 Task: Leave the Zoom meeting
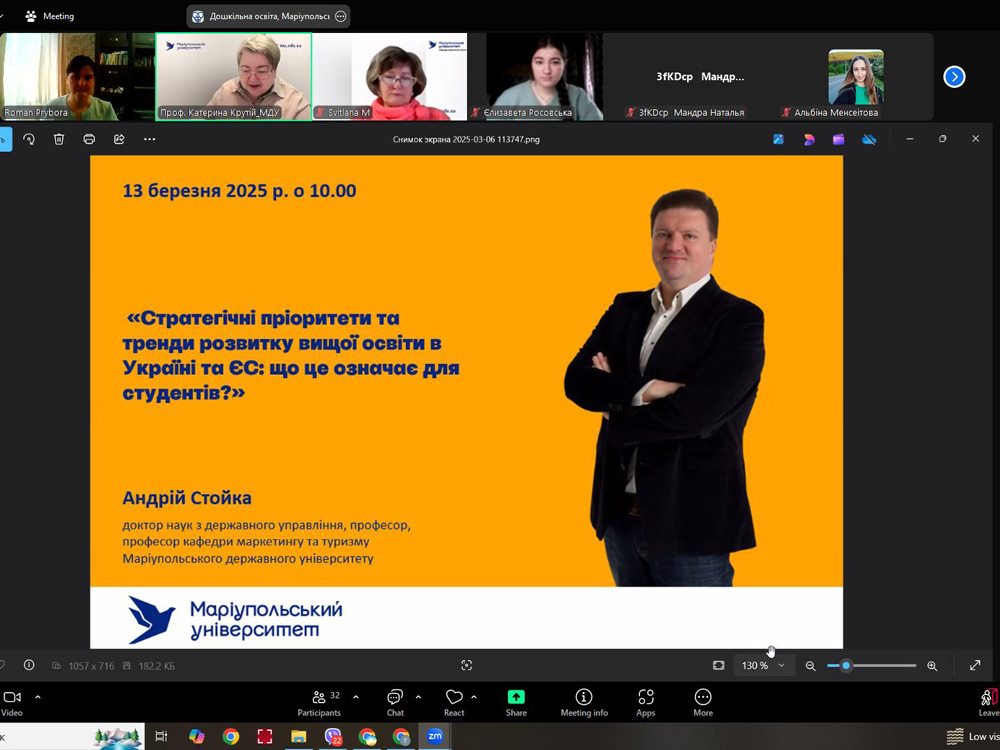[988, 702]
